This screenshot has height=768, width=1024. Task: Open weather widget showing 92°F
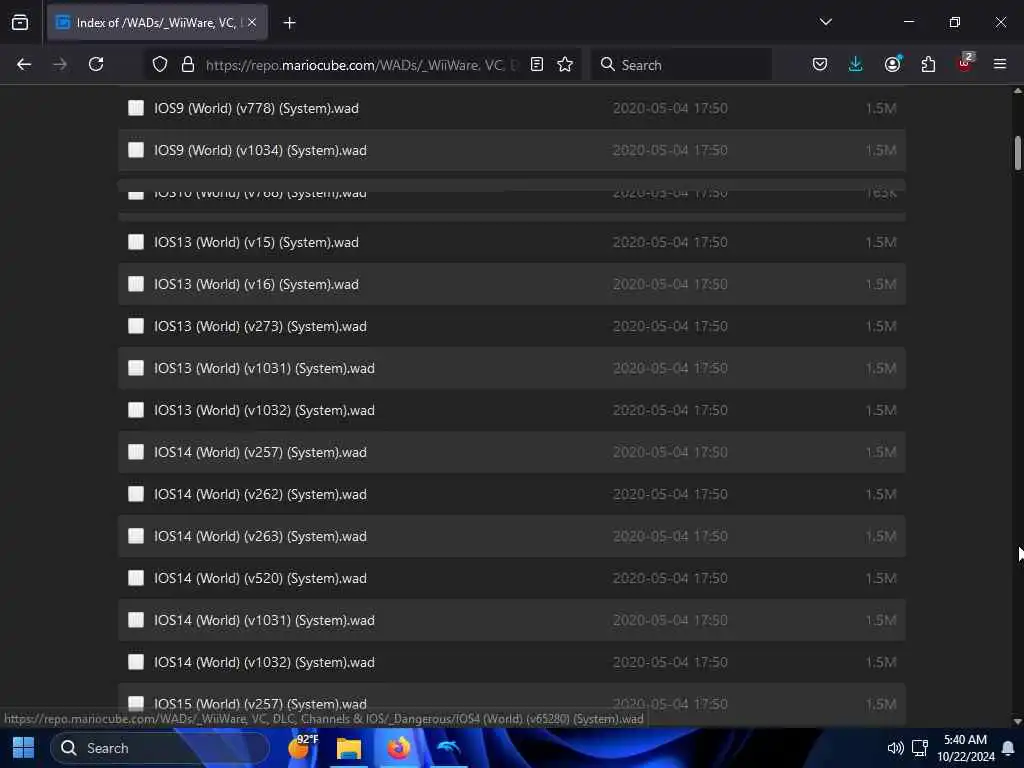303,746
